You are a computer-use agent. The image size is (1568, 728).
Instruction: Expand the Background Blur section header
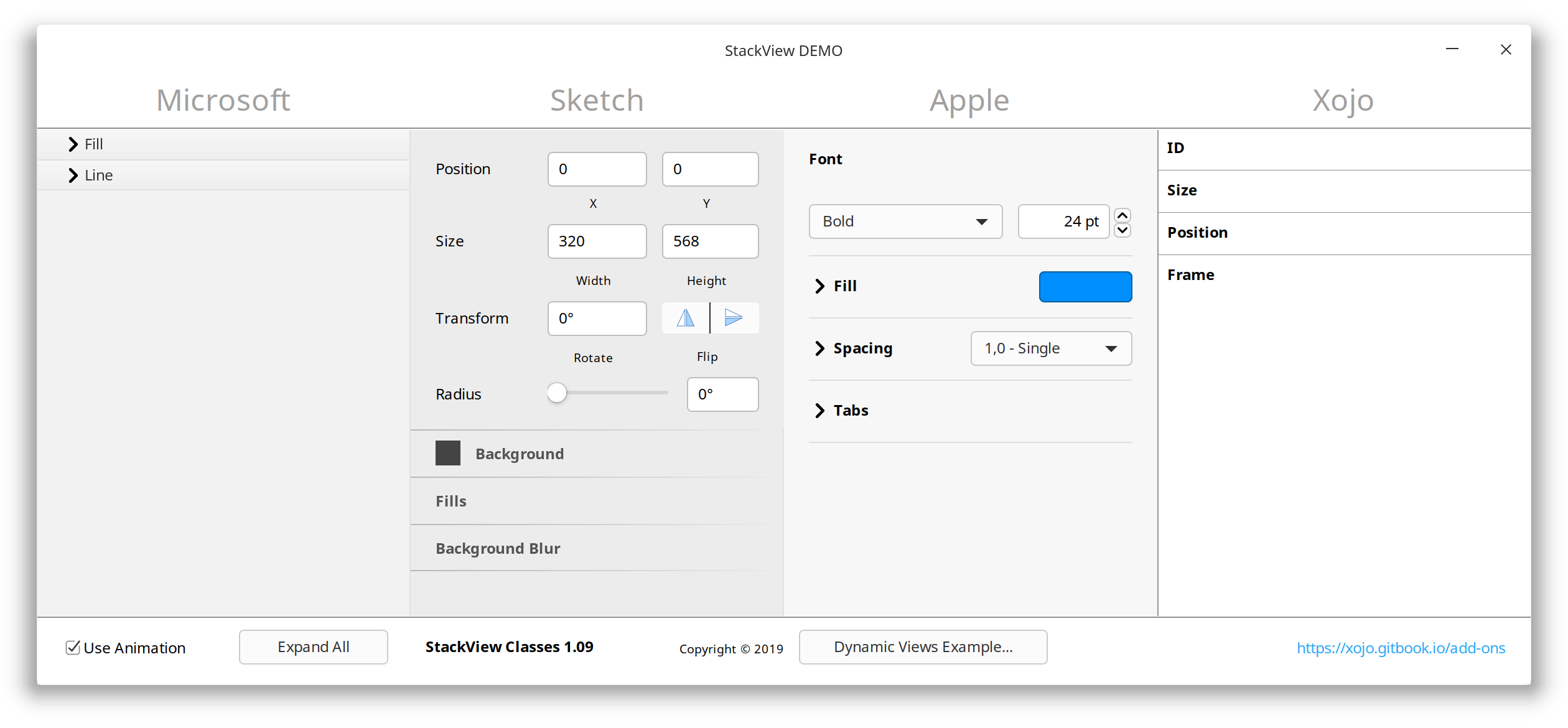[x=597, y=548]
